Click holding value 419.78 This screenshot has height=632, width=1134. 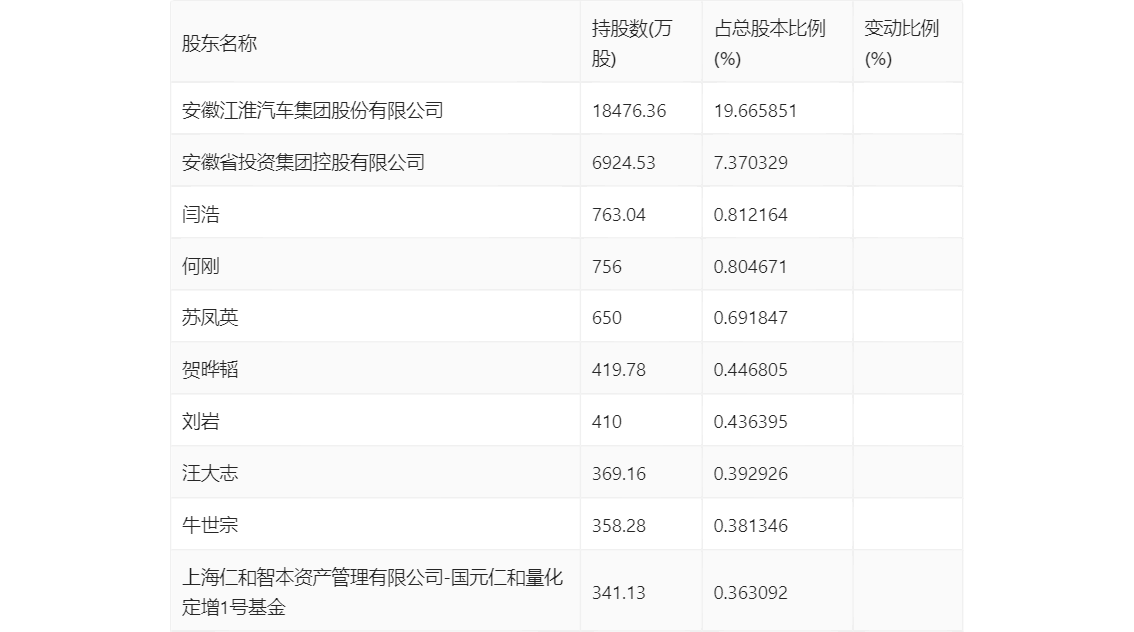click(x=619, y=370)
